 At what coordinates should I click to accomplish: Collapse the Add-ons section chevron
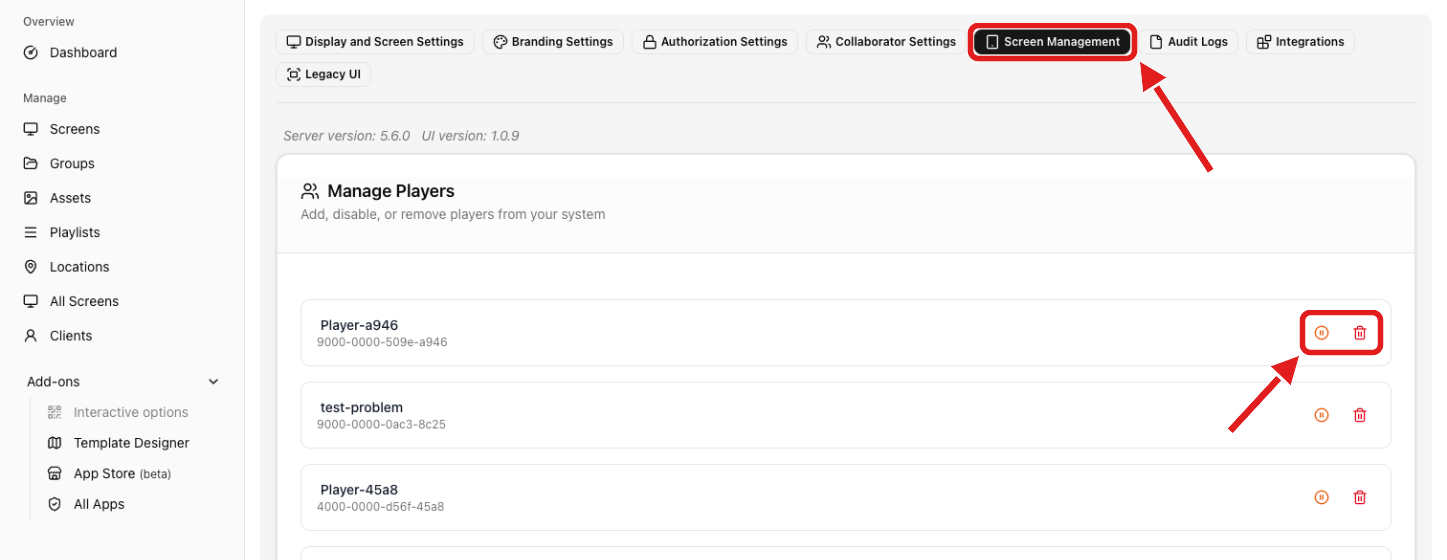tap(213, 382)
